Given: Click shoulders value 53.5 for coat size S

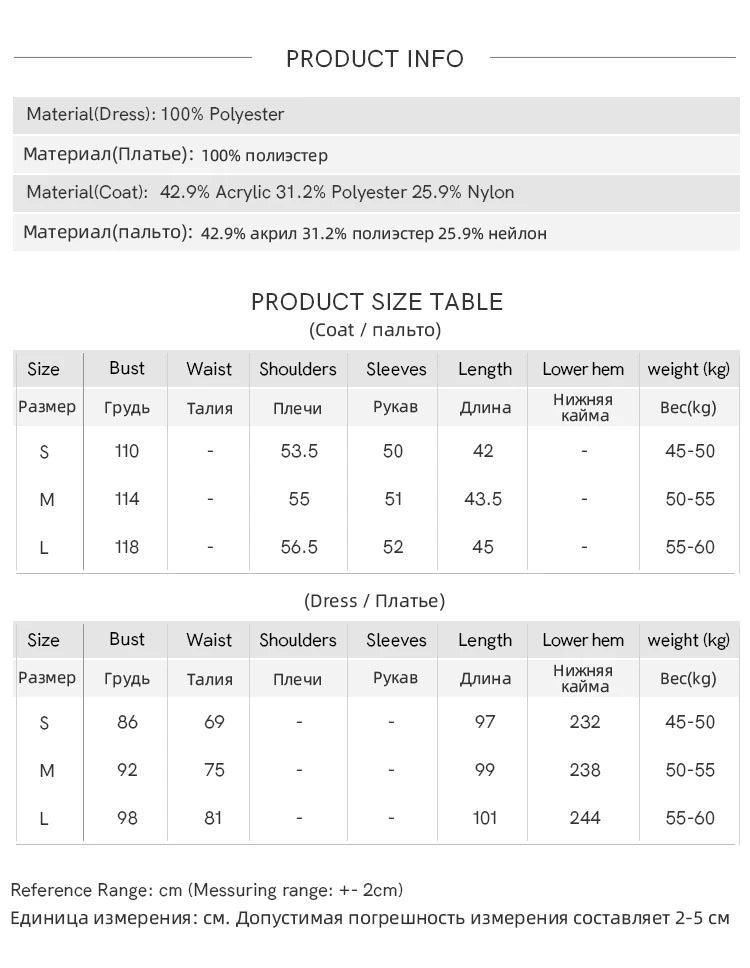Looking at the screenshot, I should pos(299,451).
